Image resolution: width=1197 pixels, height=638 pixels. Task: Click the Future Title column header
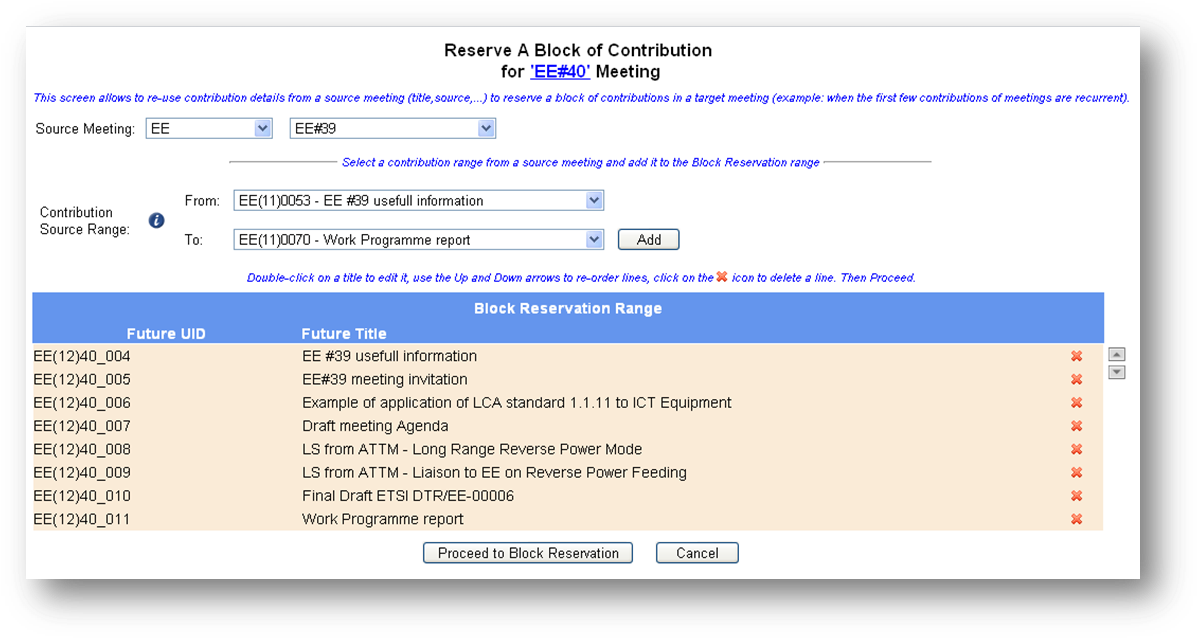(x=344, y=334)
